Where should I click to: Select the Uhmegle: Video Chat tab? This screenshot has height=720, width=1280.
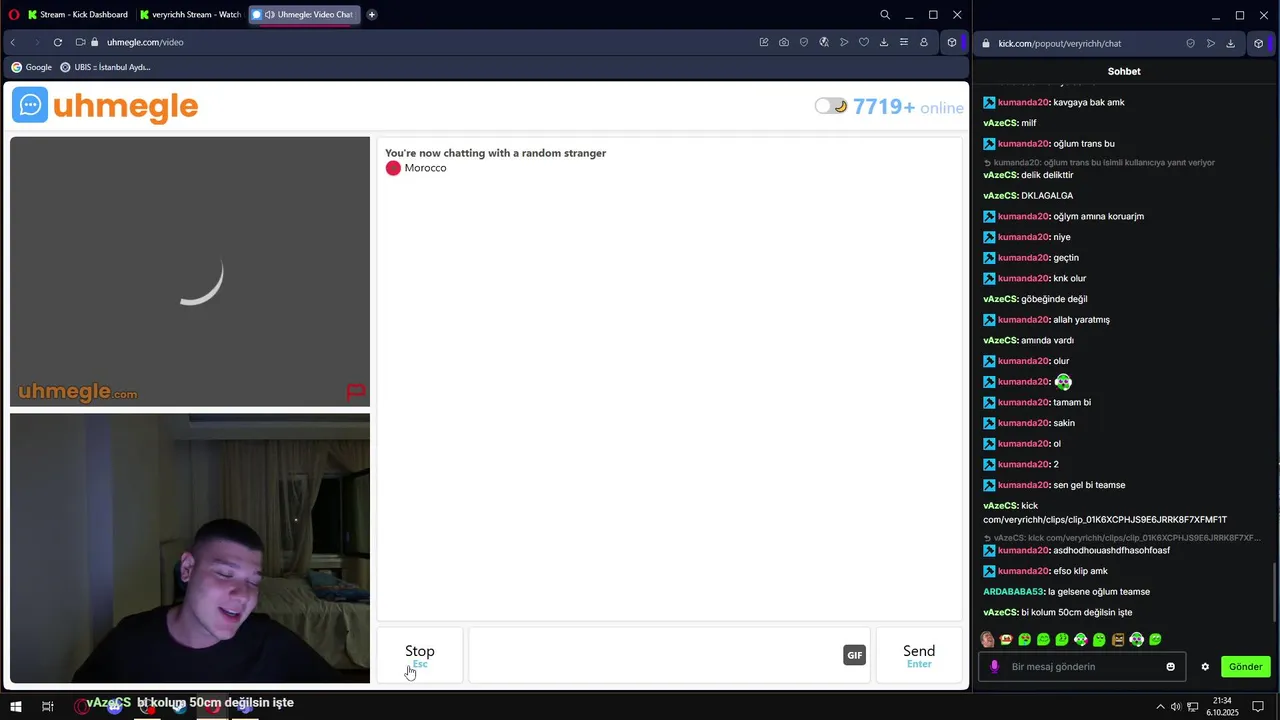304,15
